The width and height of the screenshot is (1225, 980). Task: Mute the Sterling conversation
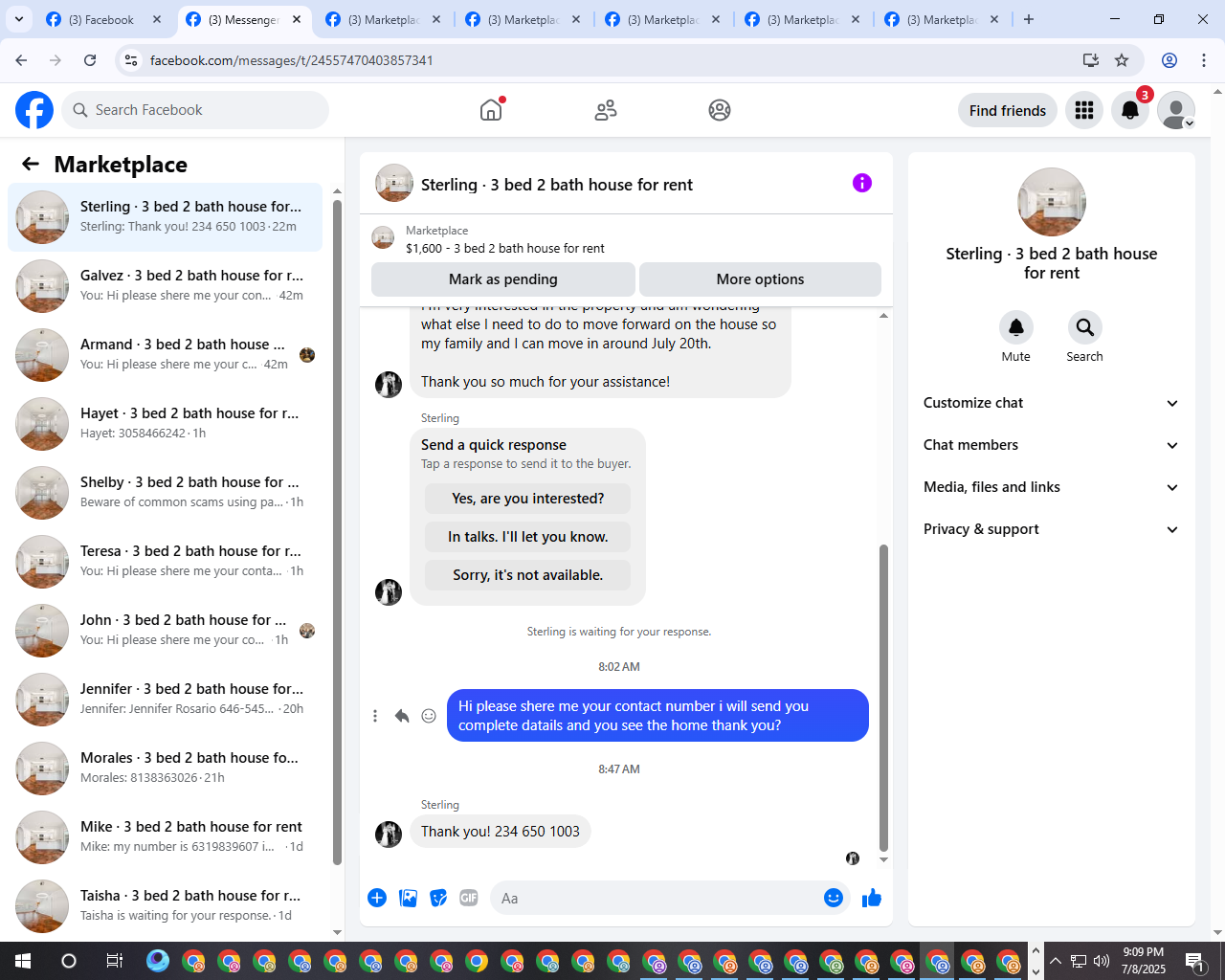point(1016,327)
